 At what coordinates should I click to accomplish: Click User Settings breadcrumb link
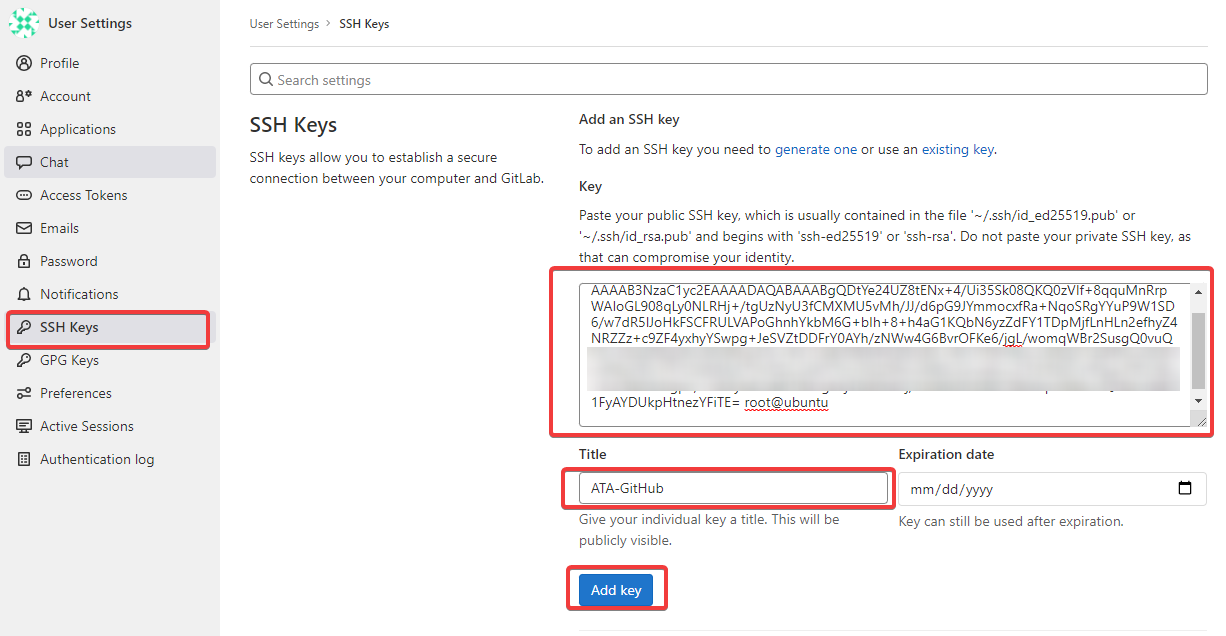285,24
